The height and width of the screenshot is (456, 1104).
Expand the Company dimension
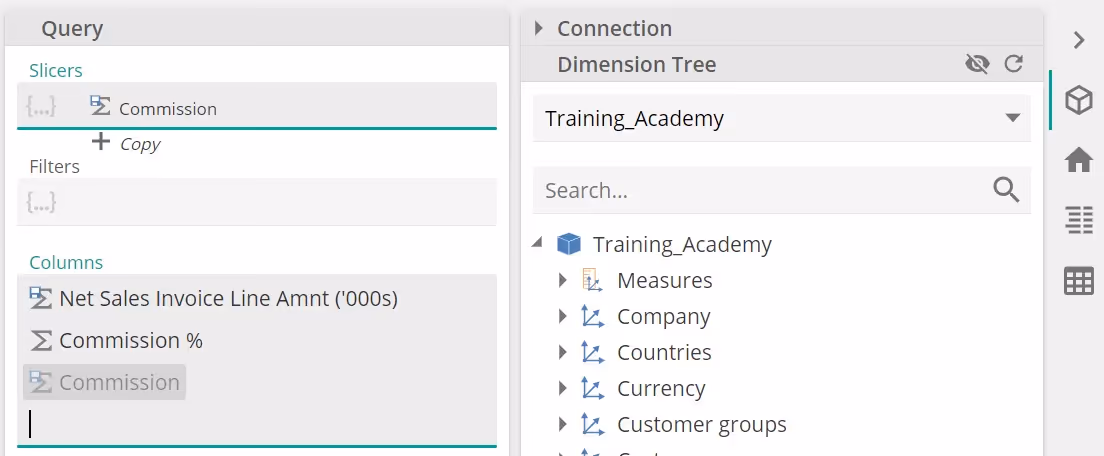click(x=563, y=317)
